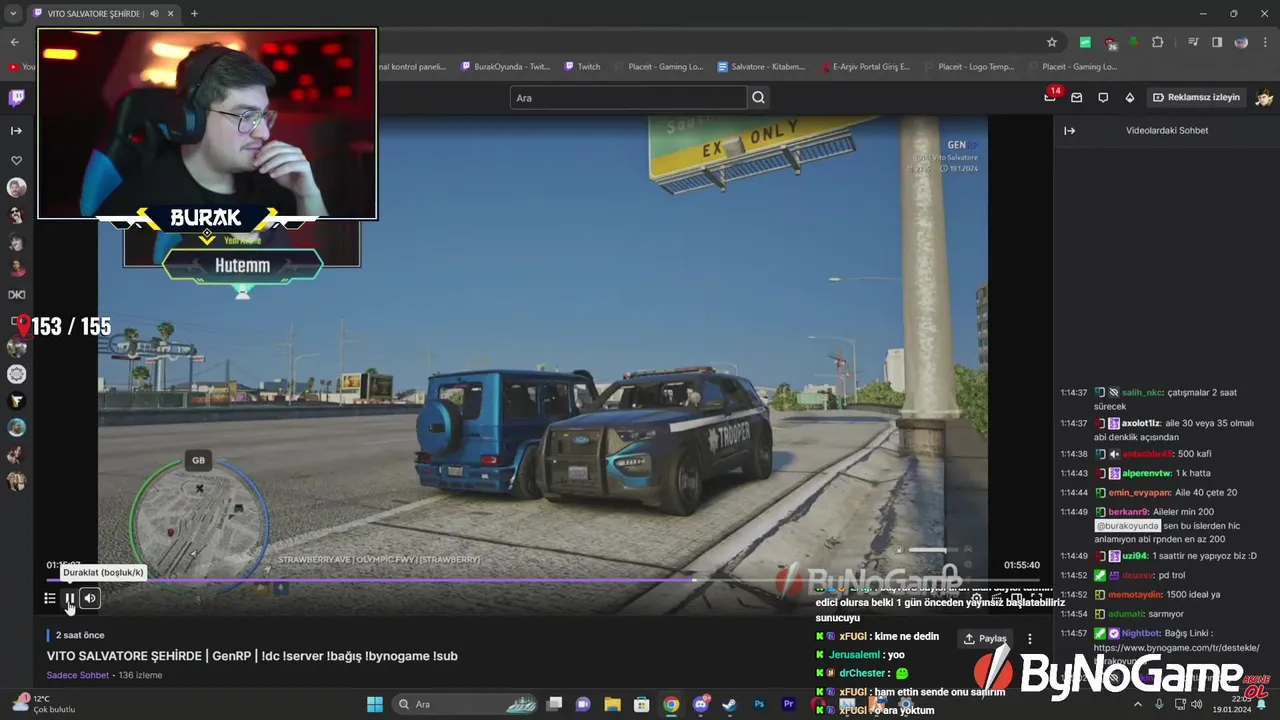Click the memotaydin username in chat
Screen dimensions: 1280x720
(x=1136, y=594)
